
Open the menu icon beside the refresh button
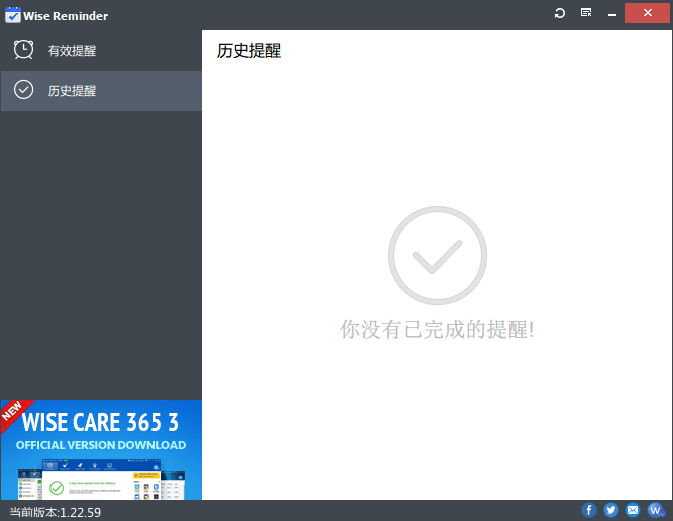coord(586,13)
